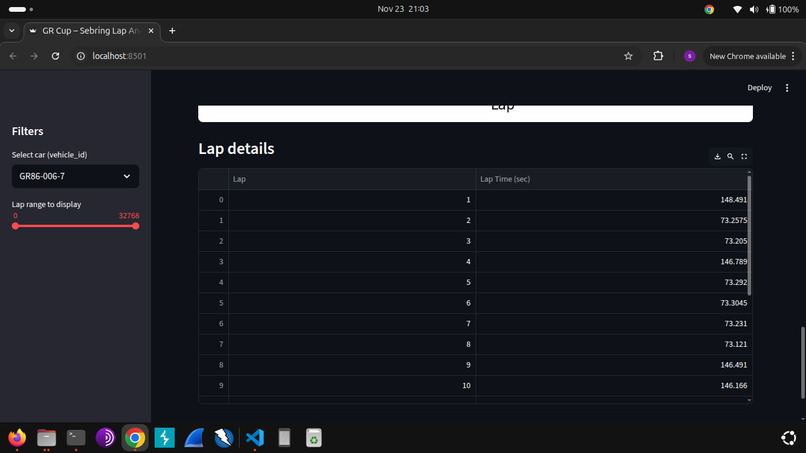Open the Streamlit three-dot main menu

787,88
